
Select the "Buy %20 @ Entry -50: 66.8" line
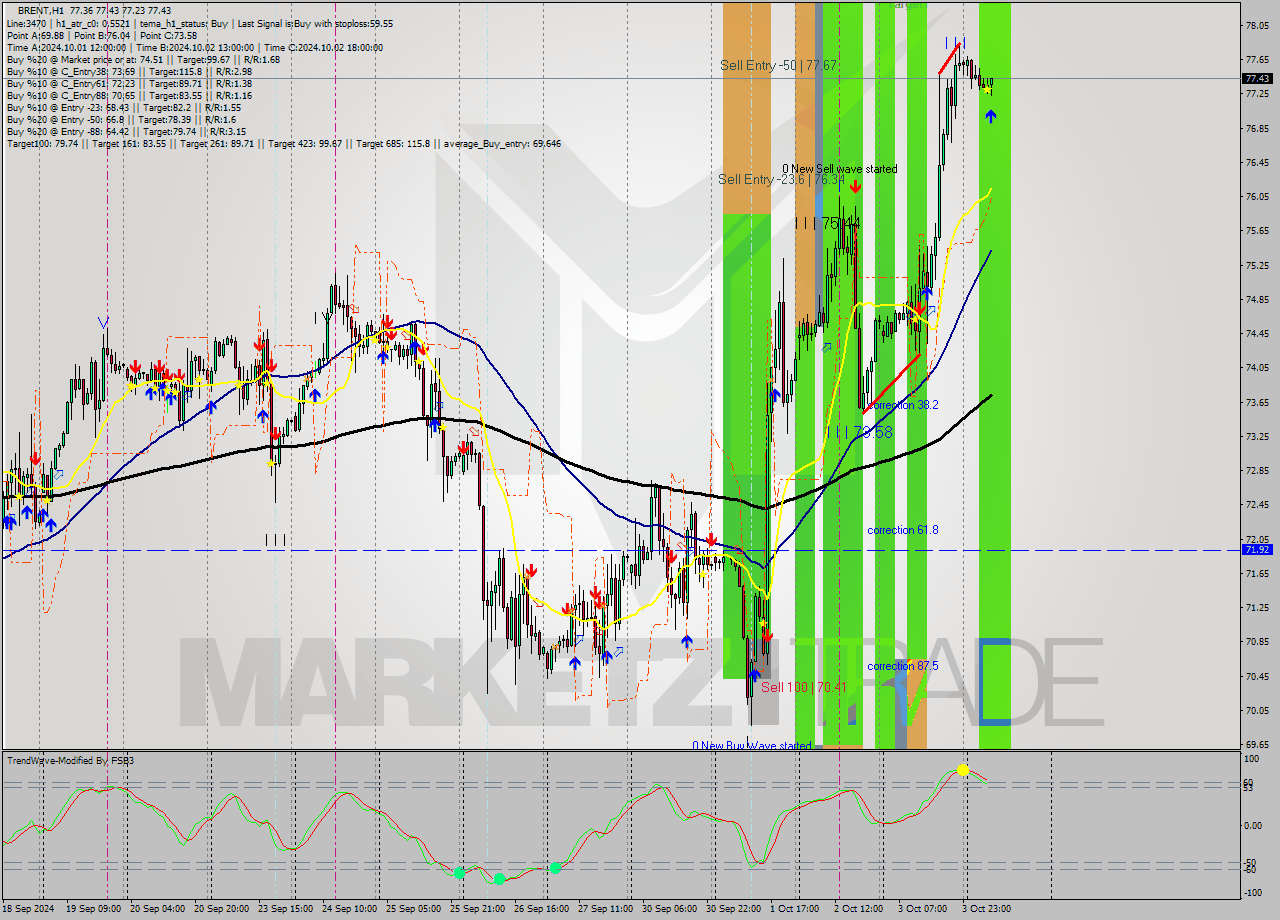pyautogui.click(x=121, y=119)
